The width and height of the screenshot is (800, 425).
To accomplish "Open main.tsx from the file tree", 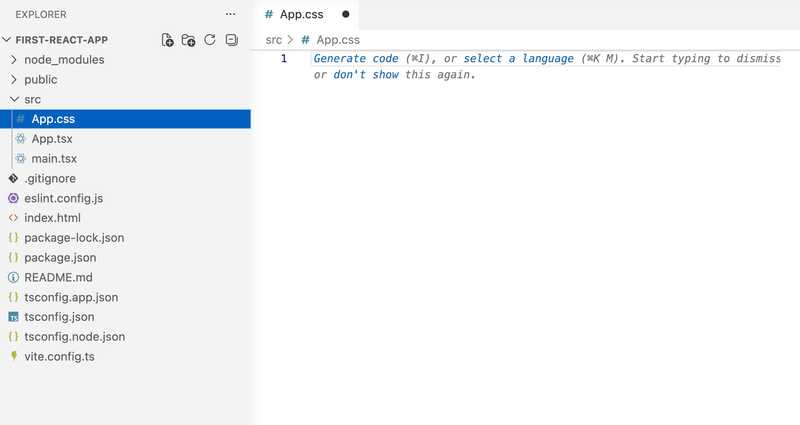I will (54, 159).
